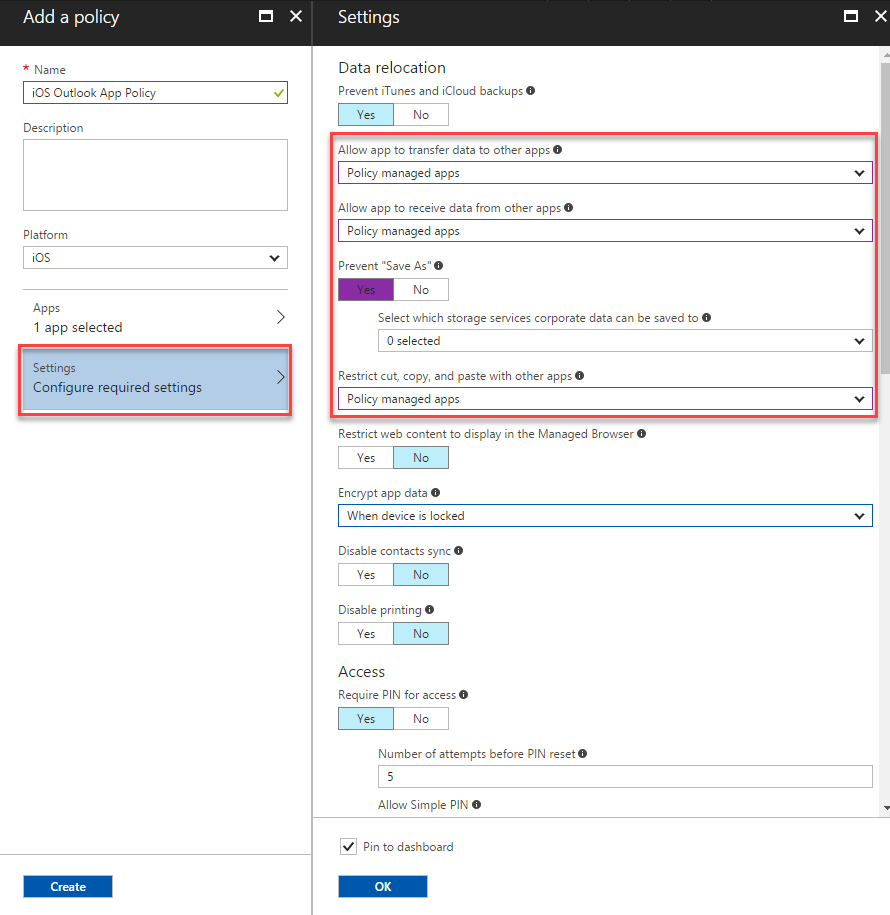The image size is (890, 915).
Task: Click info icon beside Allow Simple PIN
Action: pyautogui.click(x=477, y=804)
